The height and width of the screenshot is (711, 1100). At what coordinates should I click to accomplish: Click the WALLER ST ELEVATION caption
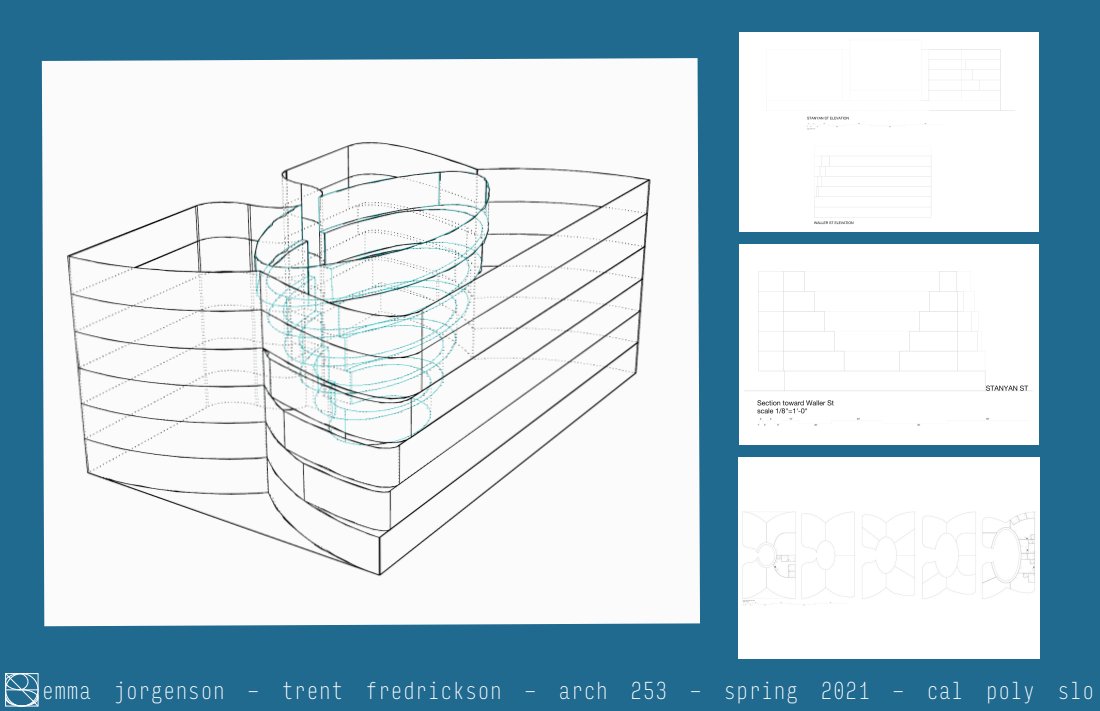pos(834,222)
